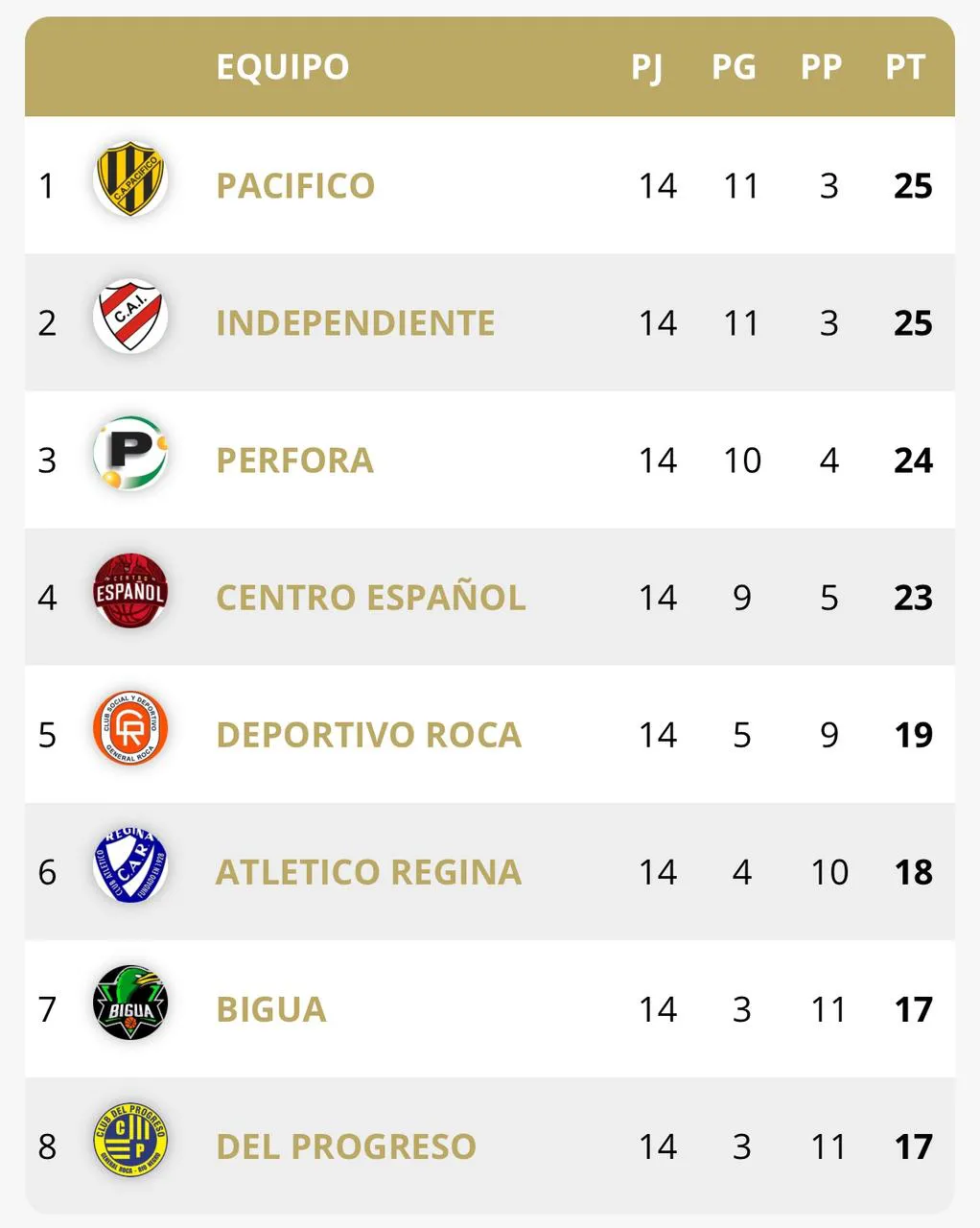This screenshot has width=980, height=1228.
Task: Open the INDEPENDIENTE team name
Action: point(356,323)
